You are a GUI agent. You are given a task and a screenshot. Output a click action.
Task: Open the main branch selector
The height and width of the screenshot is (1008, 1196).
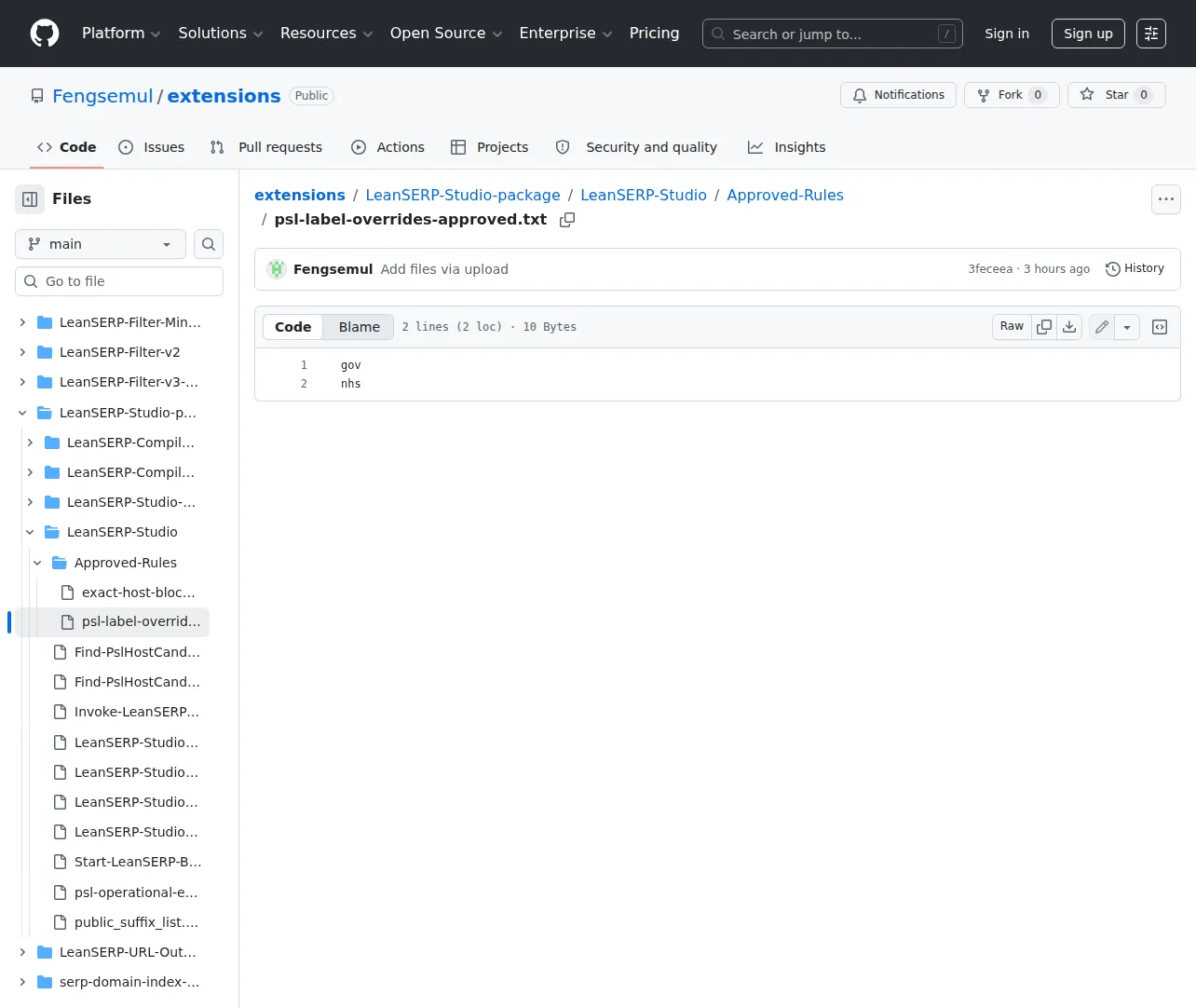101,244
